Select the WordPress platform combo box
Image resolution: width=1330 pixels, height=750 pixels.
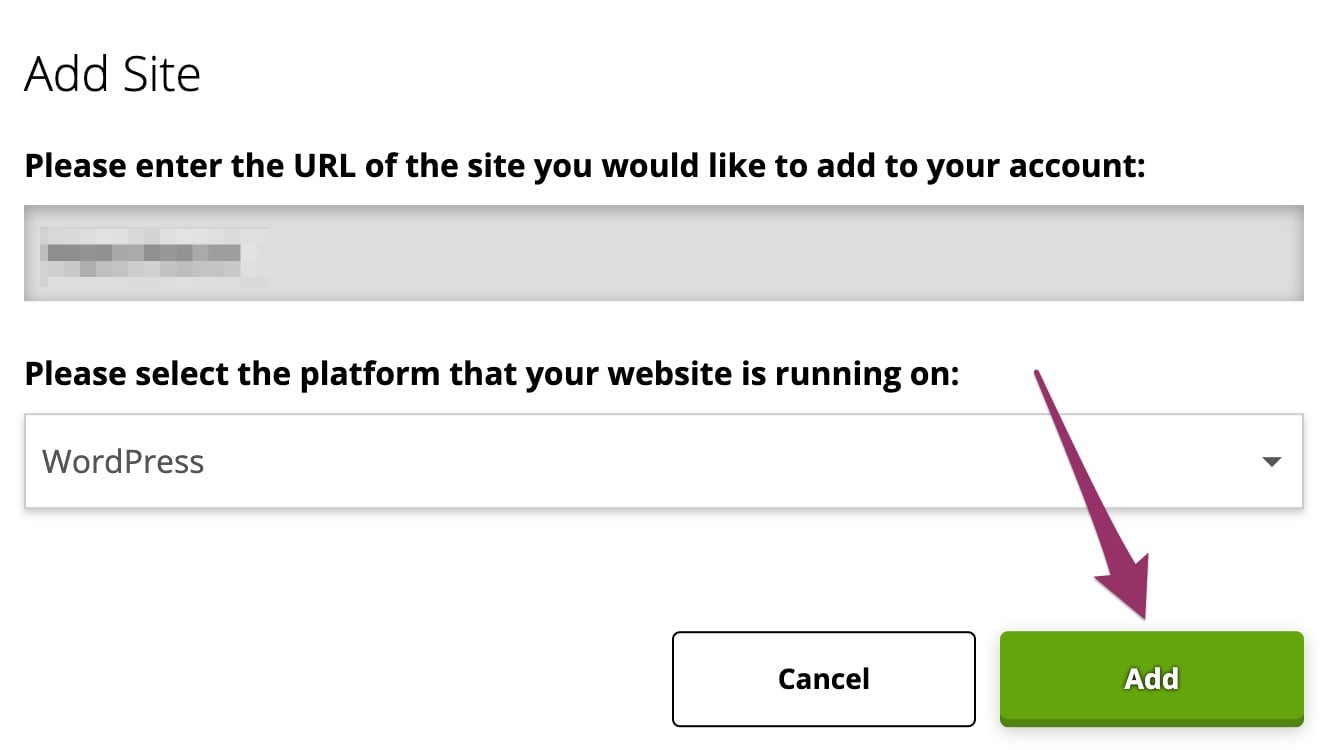pos(663,462)
